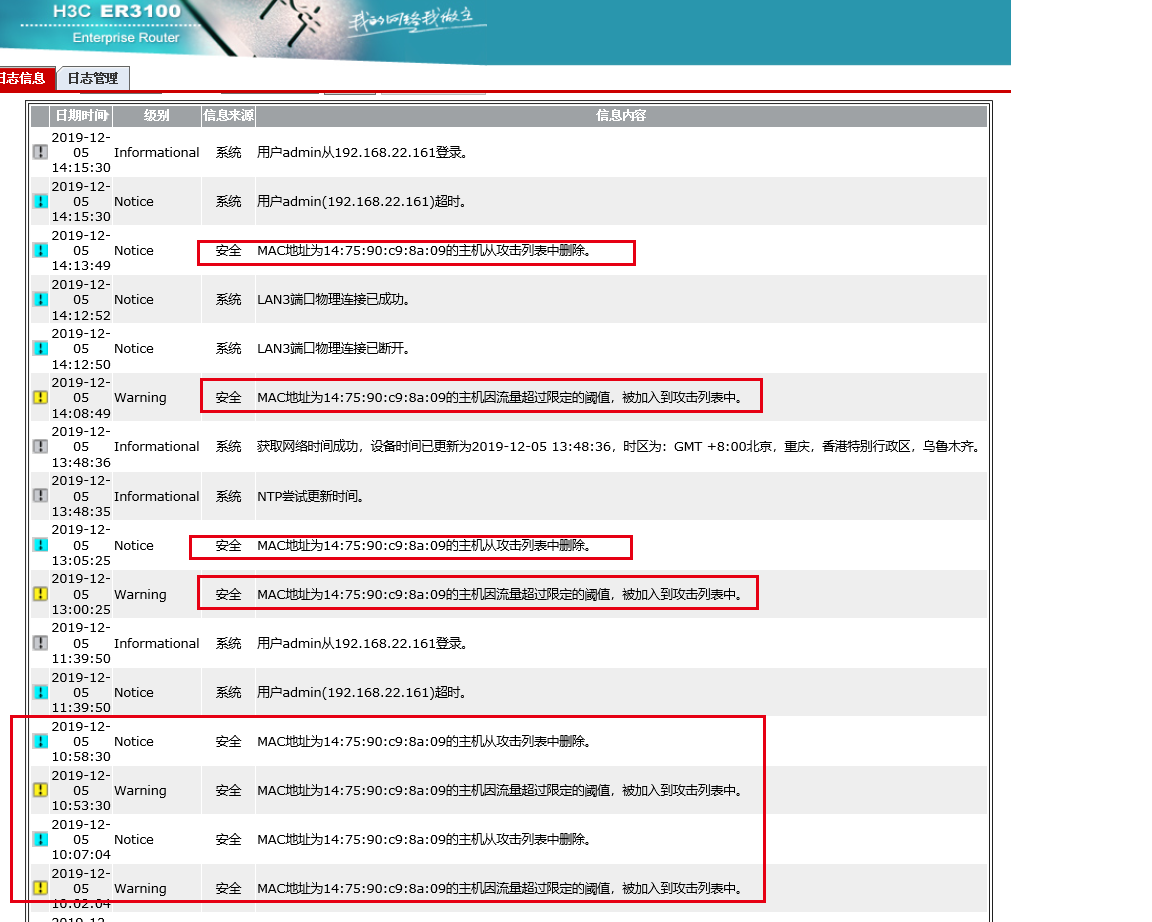Image resolution: width=1152 pixels, height=922 pixels.
Task: Select the NTP尝试更新时间 message
Action: pos(311,497)
